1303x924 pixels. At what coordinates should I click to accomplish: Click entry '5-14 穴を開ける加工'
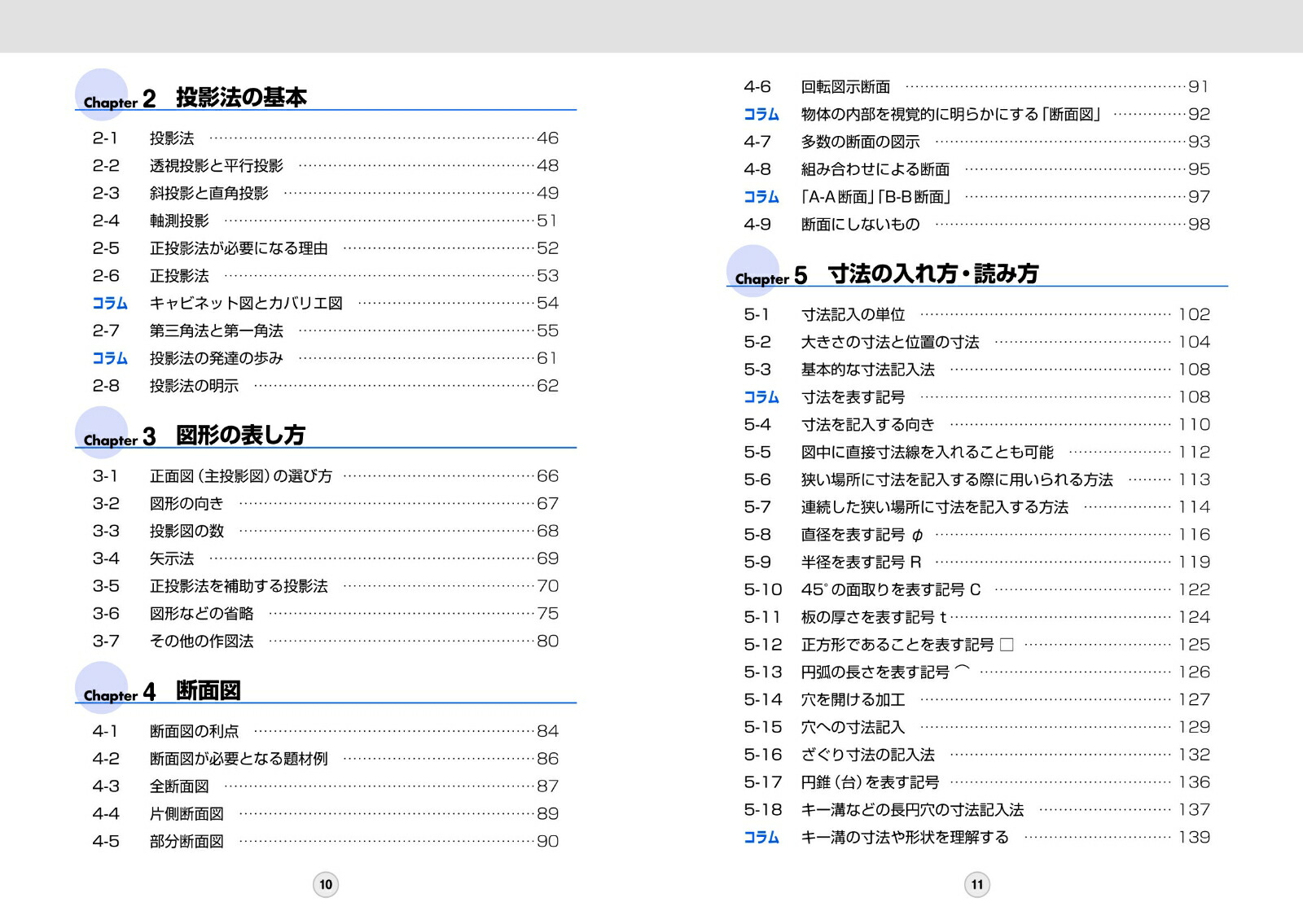[977, 700]
